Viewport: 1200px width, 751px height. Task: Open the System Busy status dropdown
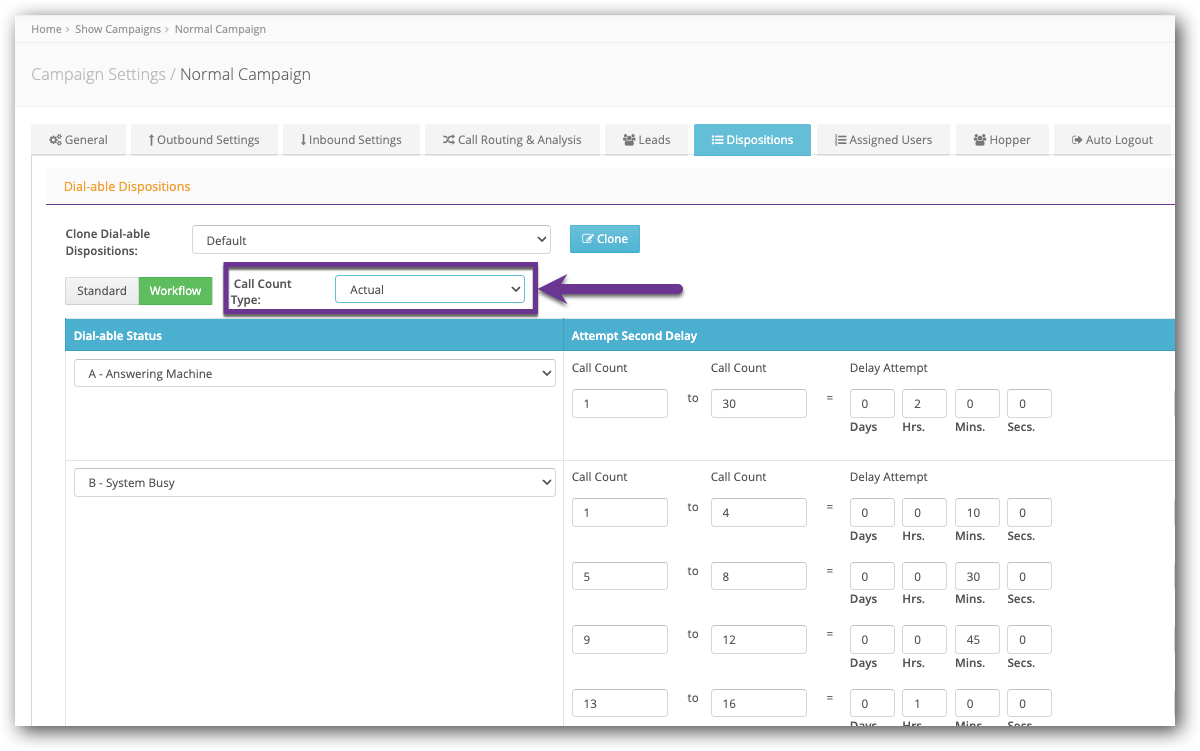click(x=315, y=483)
